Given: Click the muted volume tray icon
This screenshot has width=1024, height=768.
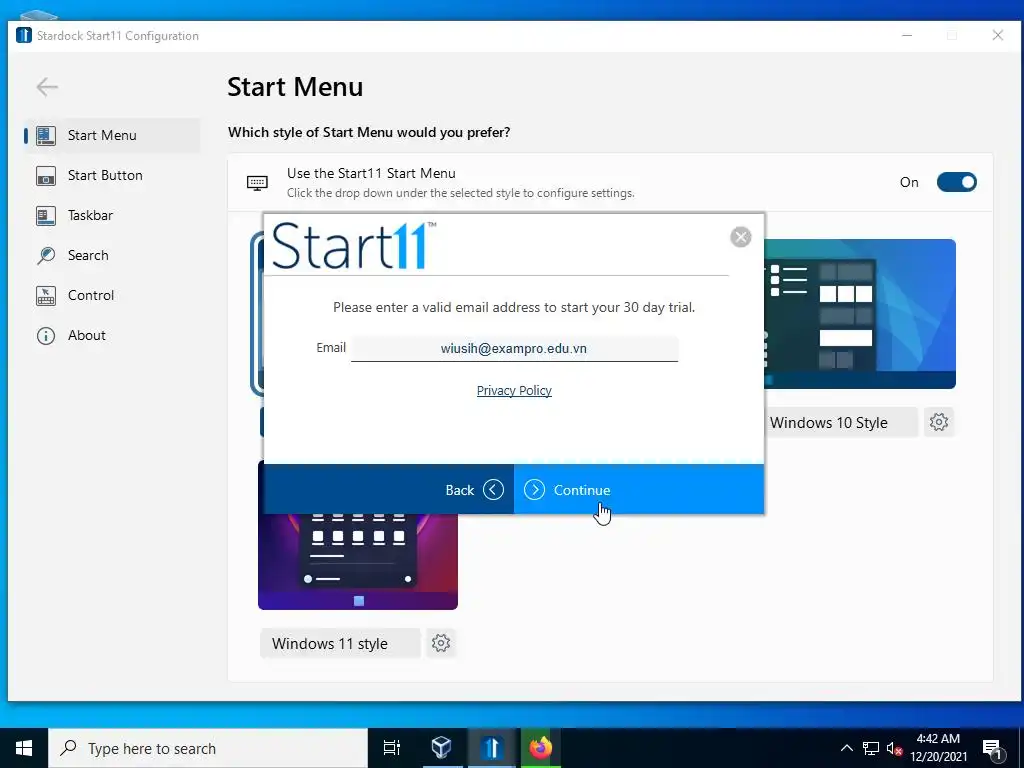Looking at the screenshot, I should 894,749.
